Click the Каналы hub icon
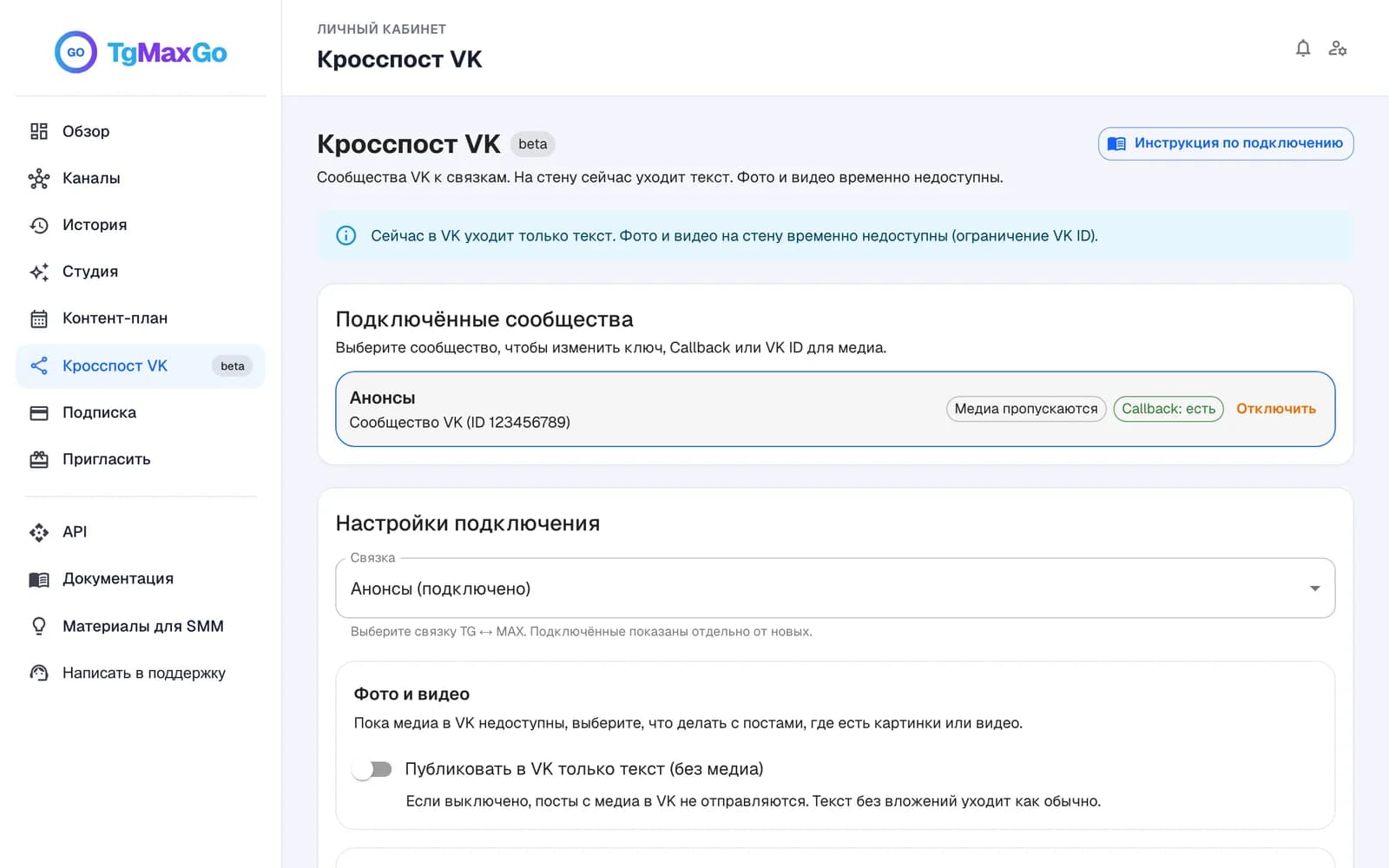The image size is (1389, 868). [x=39, y=178]
